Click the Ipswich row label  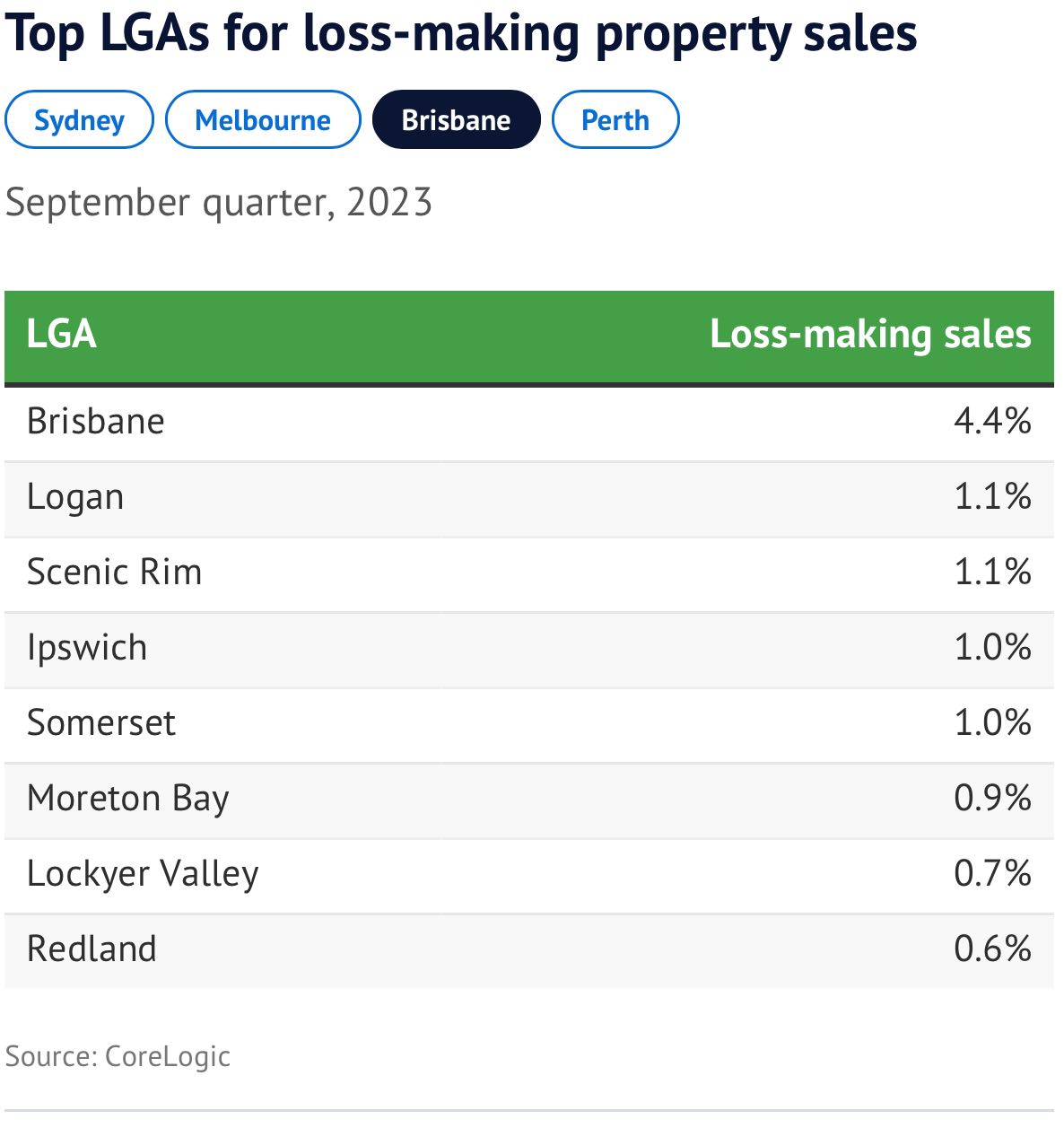tap(87, 647)
